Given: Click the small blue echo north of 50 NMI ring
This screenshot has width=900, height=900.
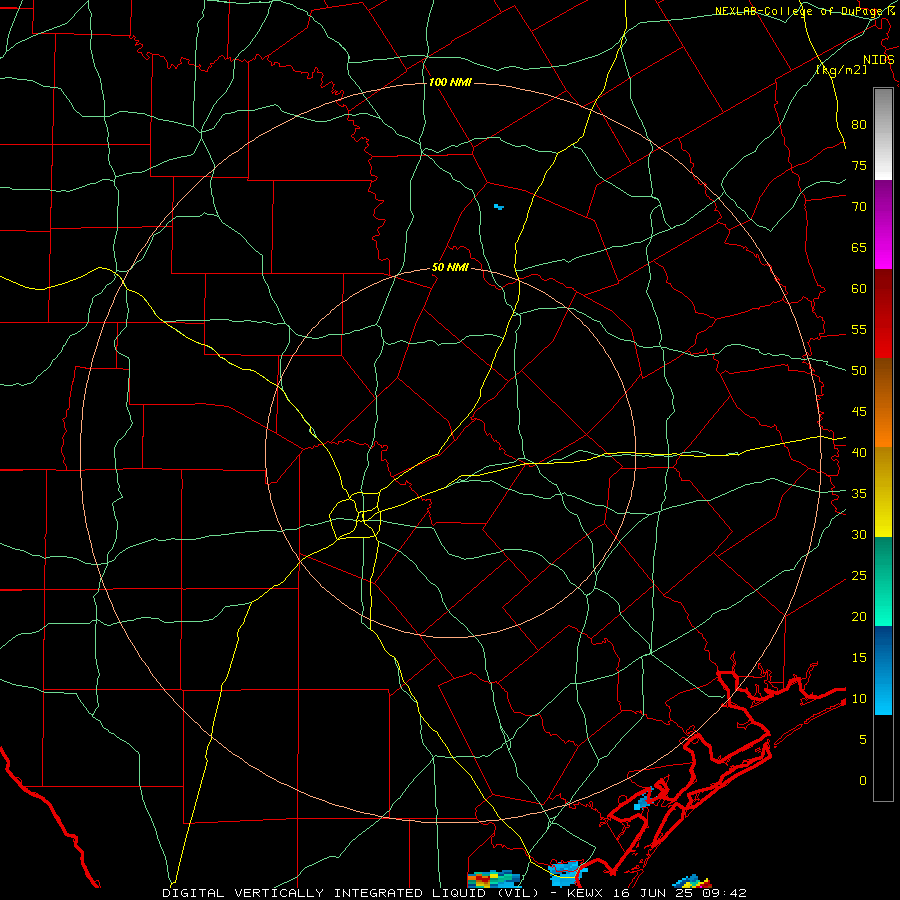Looking at the screenshot, I should (x=499, y=207).
